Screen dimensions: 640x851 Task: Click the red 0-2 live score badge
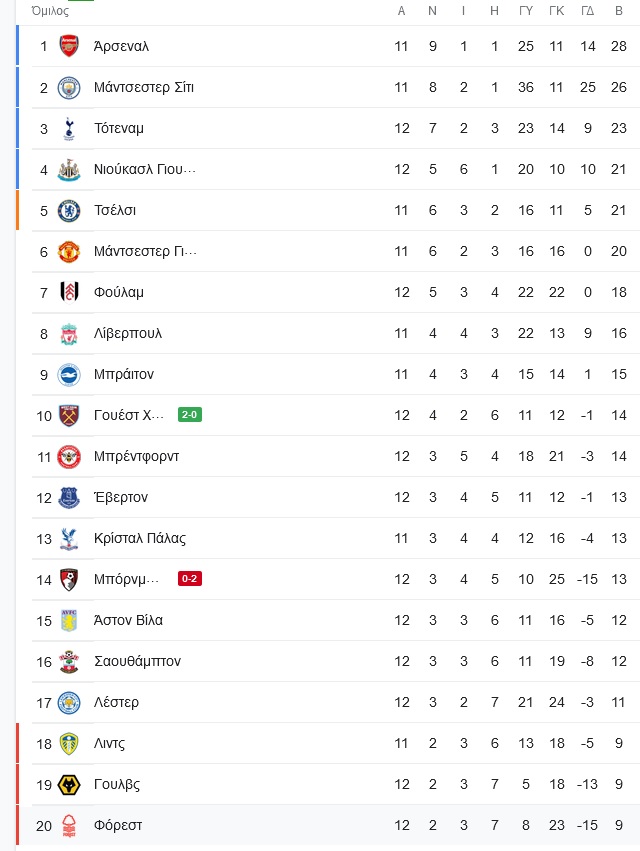click(x=190, y=579)
